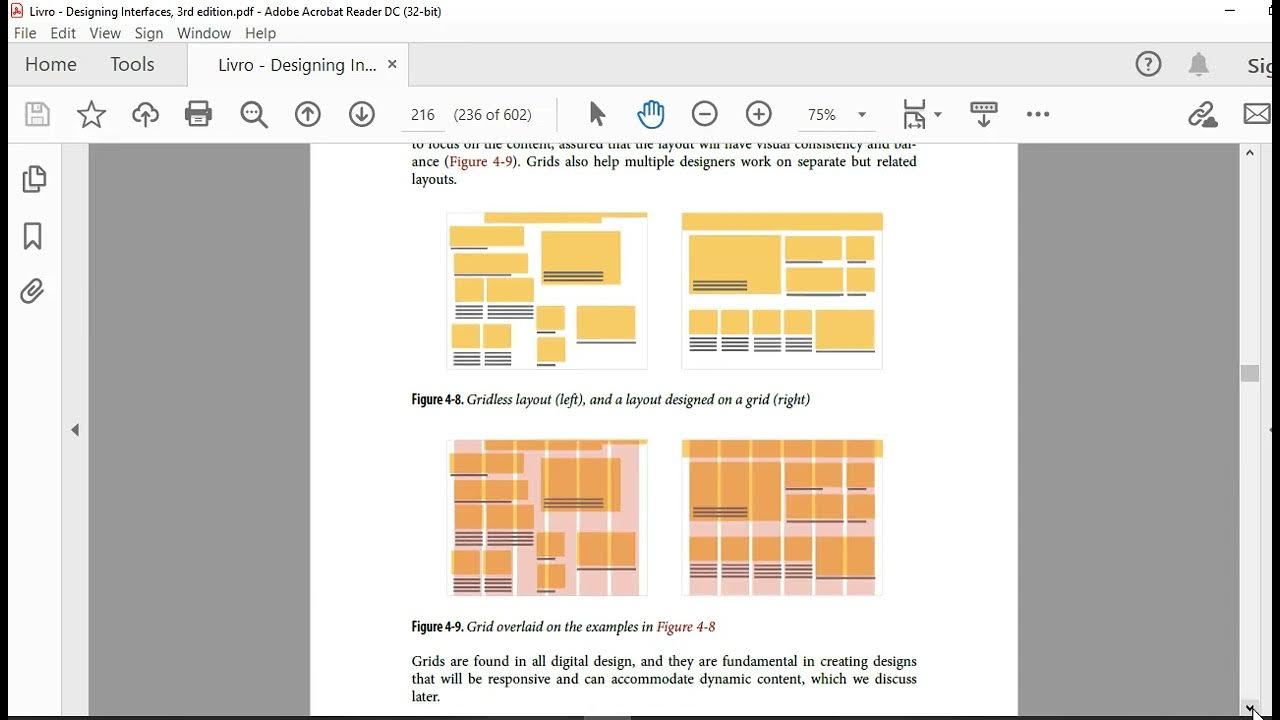The height and width of the screenshot is (720, 1280).
Task: Send file by email envelope icon
Action: pyautogui.click(x=1257, y=114)
